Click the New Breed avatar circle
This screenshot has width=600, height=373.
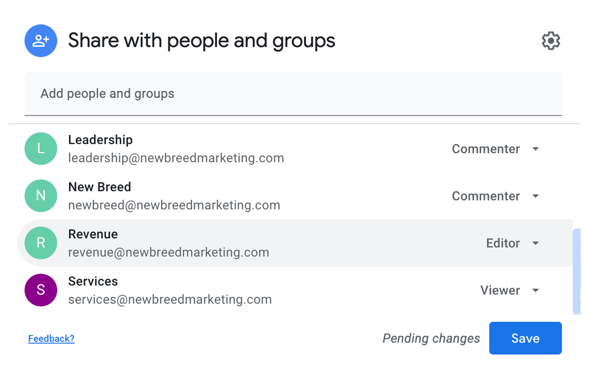(x=41, y=195)
